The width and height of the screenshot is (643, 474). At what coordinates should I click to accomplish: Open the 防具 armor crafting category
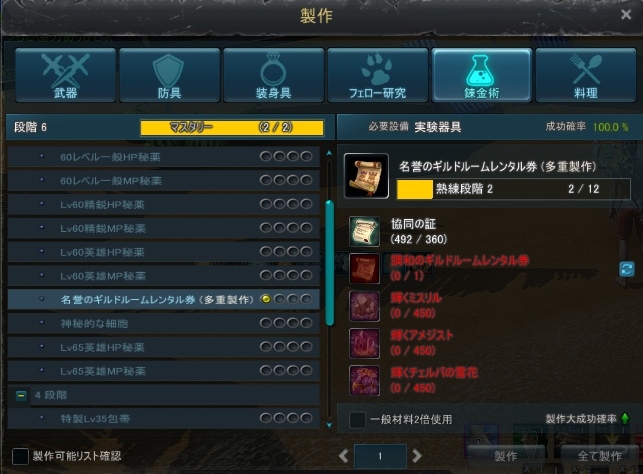(x=170, y=75)
